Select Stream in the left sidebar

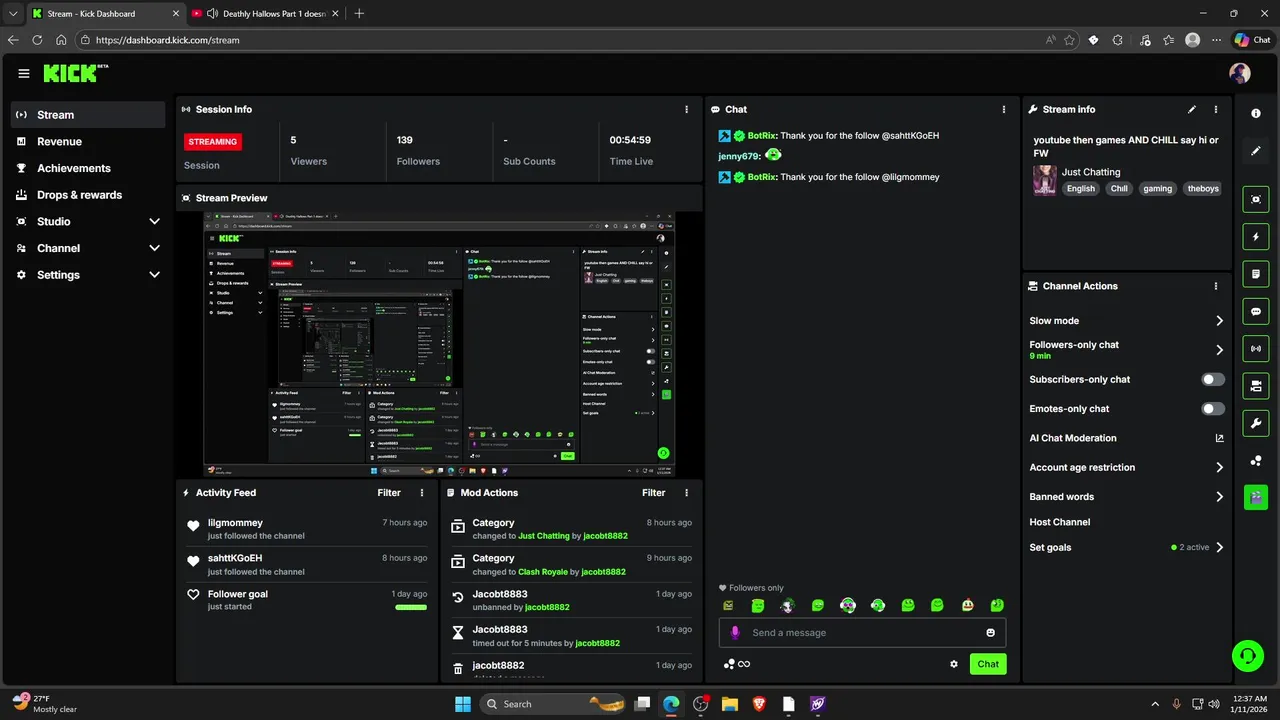point(88,115)
